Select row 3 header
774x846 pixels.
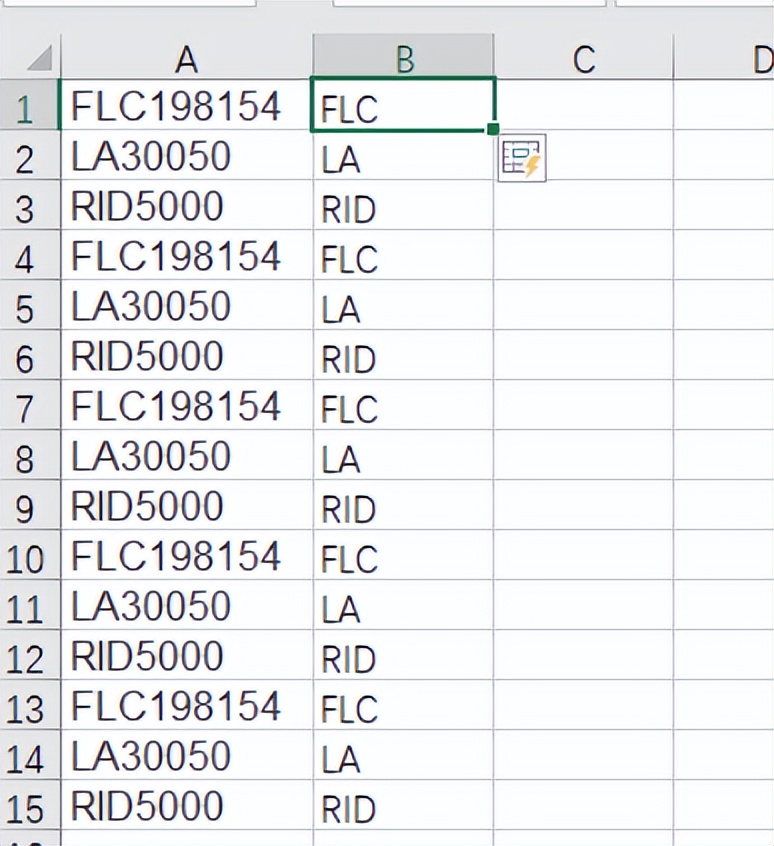[30, 205]
